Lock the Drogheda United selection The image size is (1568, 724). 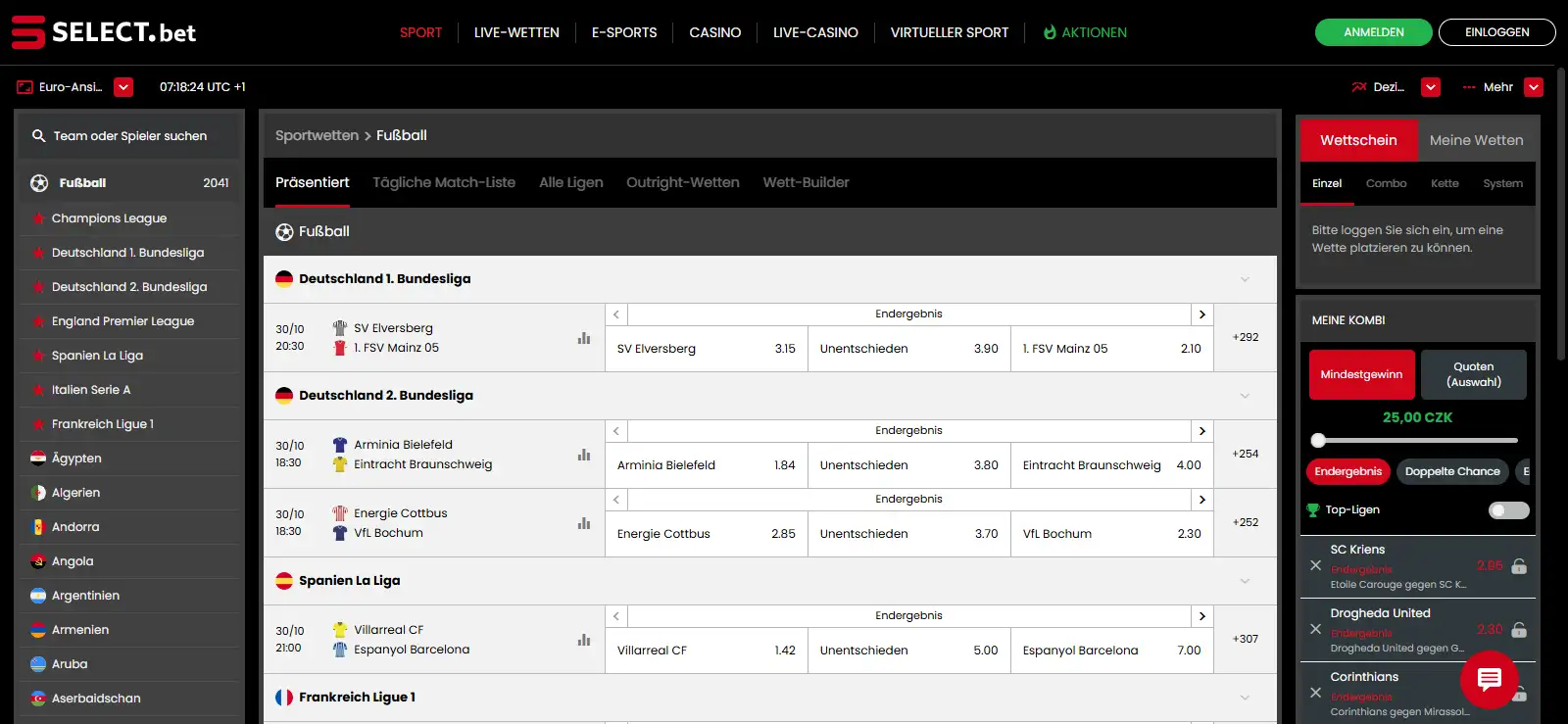pyautogui.click(x=1519, y=630)
